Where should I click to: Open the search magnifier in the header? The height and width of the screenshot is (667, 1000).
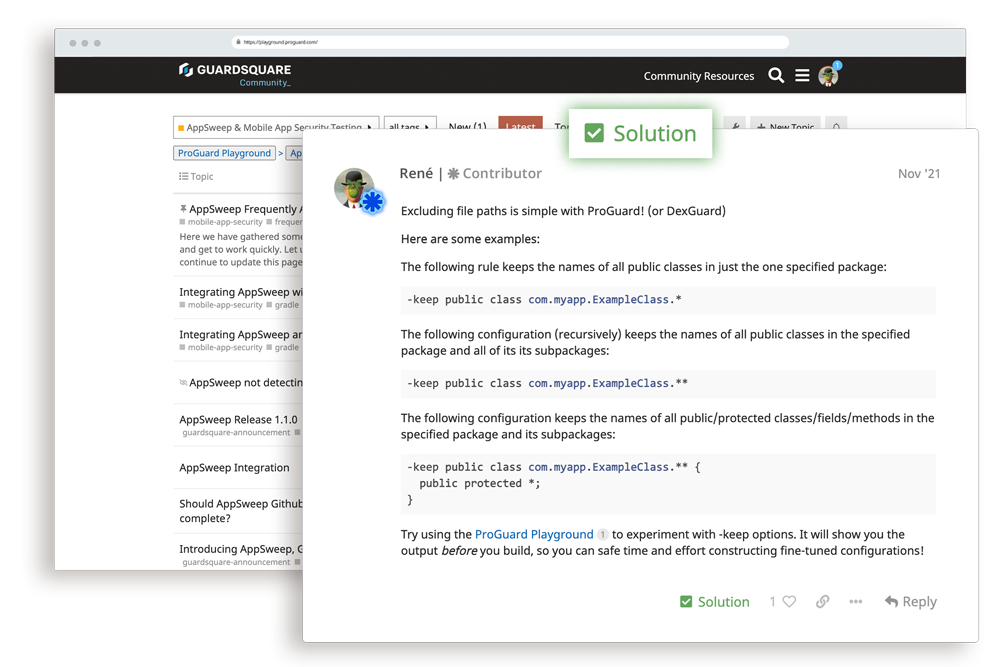point(776,76)
